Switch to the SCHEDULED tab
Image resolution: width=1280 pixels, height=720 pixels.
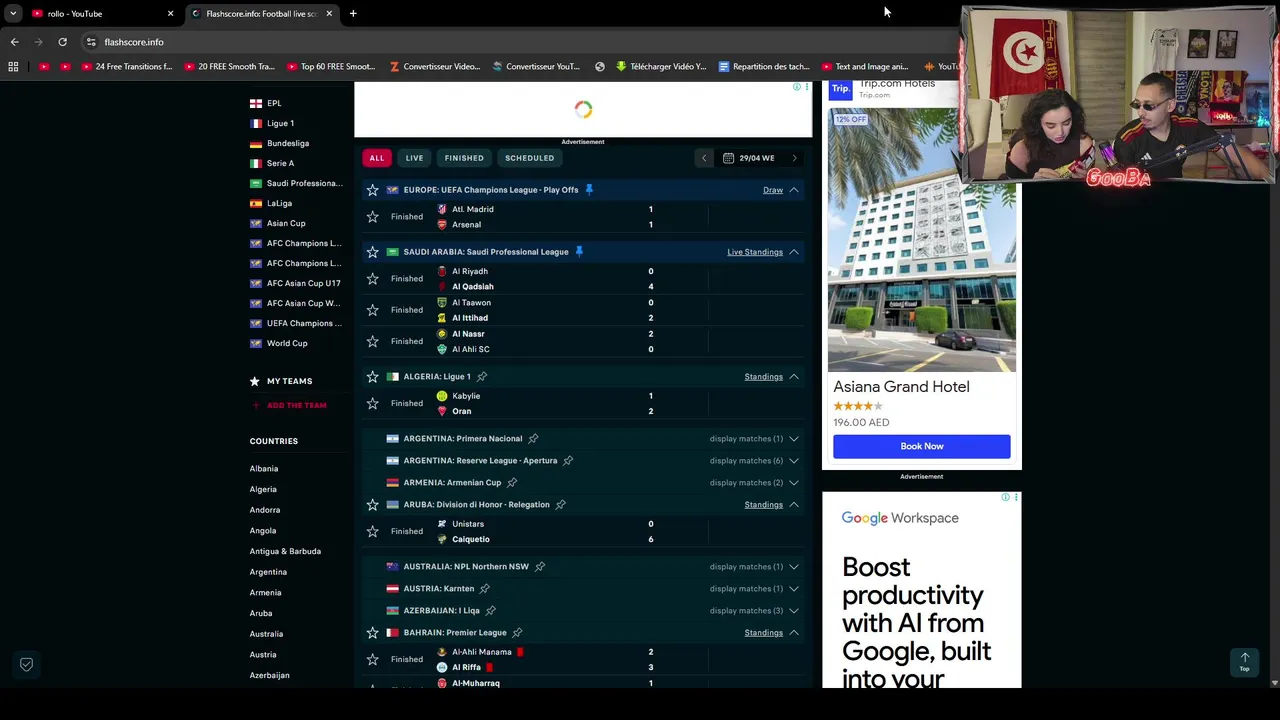pos(529,158)
